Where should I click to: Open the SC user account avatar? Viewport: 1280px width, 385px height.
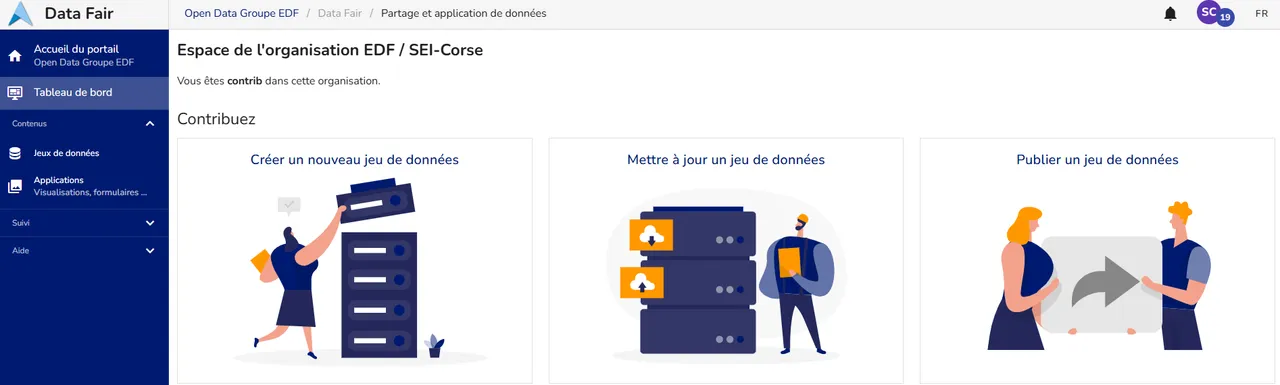click(x=1209, y=12)
